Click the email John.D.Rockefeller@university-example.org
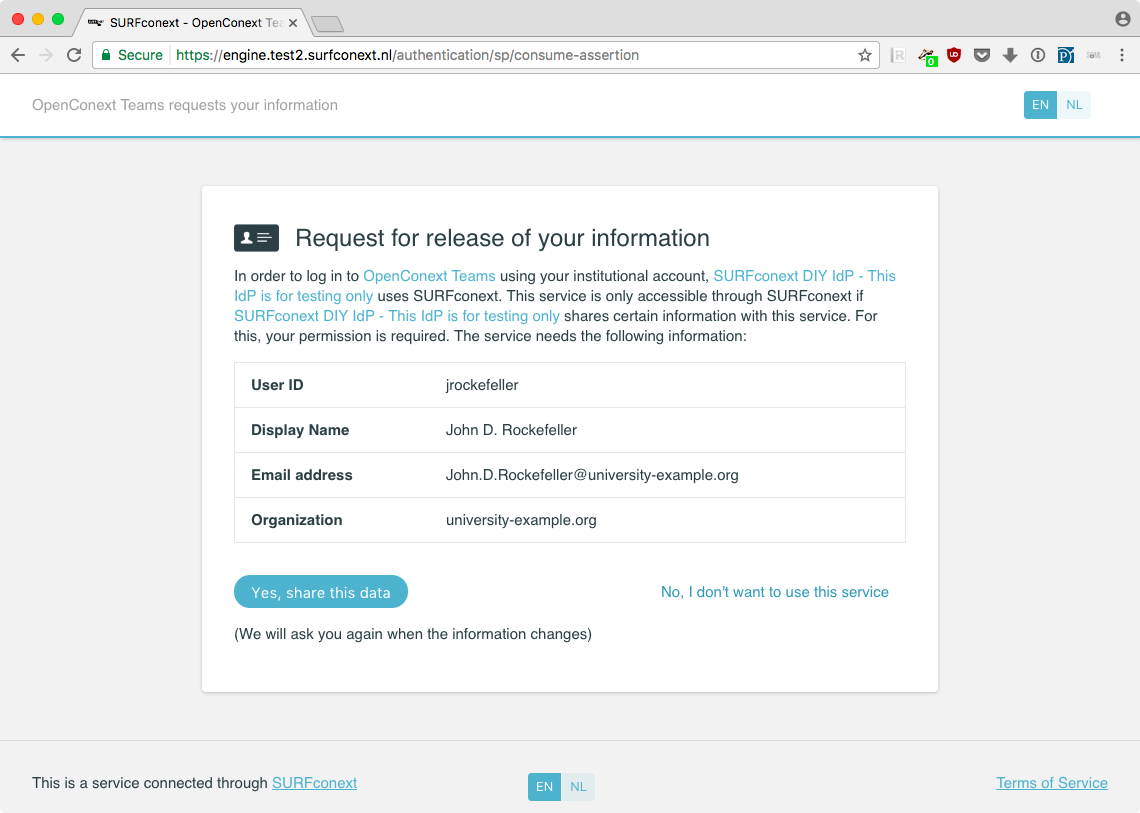Screen dimensions: 1140x813 click(x=592, y=476)
